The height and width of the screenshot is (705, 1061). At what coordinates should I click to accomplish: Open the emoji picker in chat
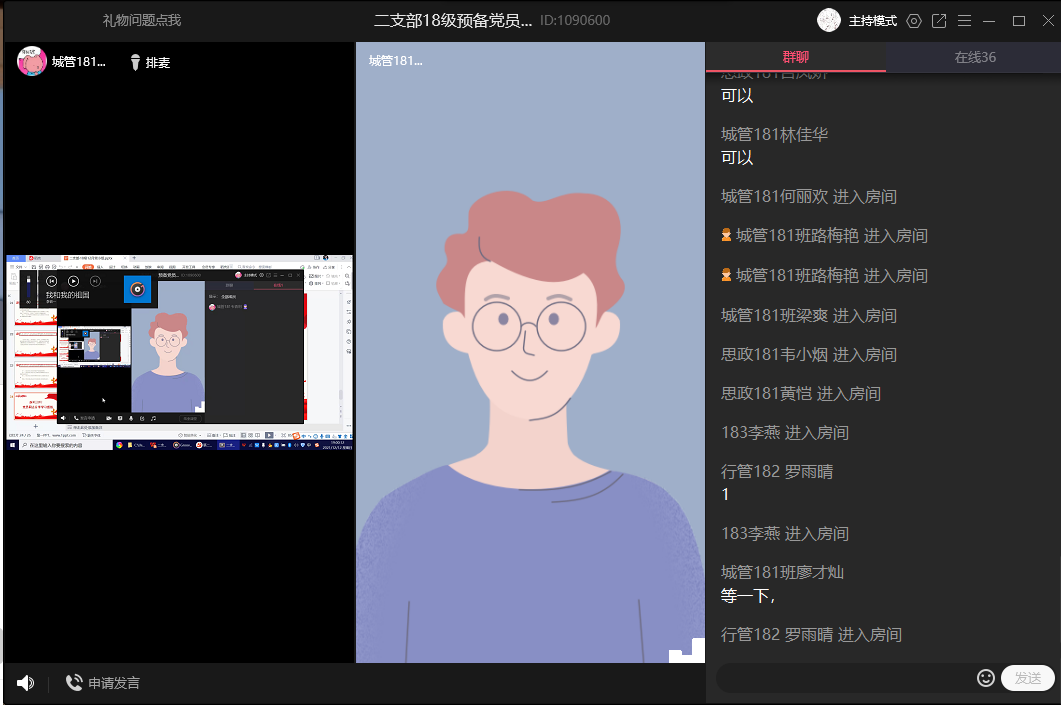pyautogui.click(x=985, y=678)
